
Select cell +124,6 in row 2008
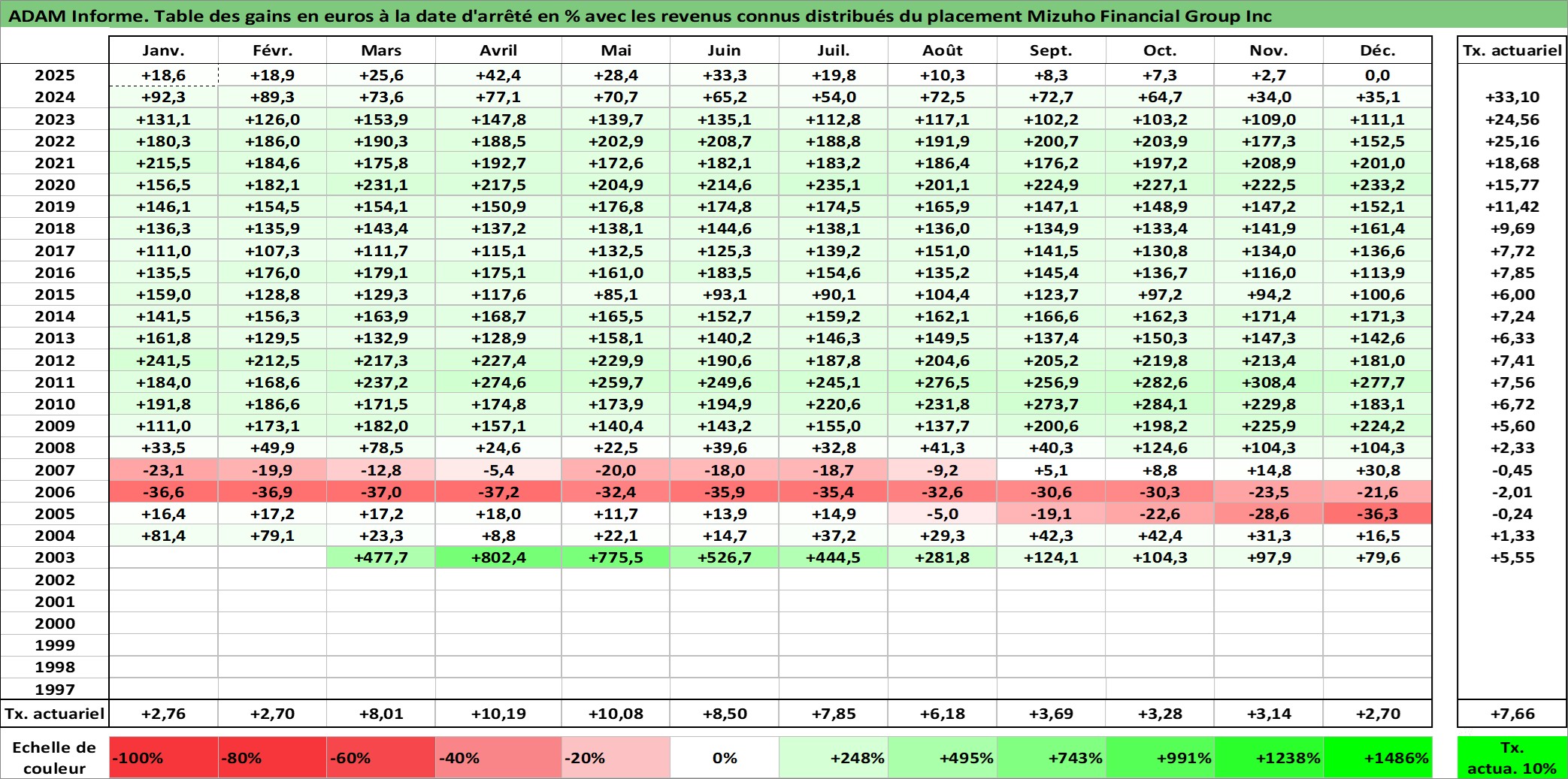1160,448
